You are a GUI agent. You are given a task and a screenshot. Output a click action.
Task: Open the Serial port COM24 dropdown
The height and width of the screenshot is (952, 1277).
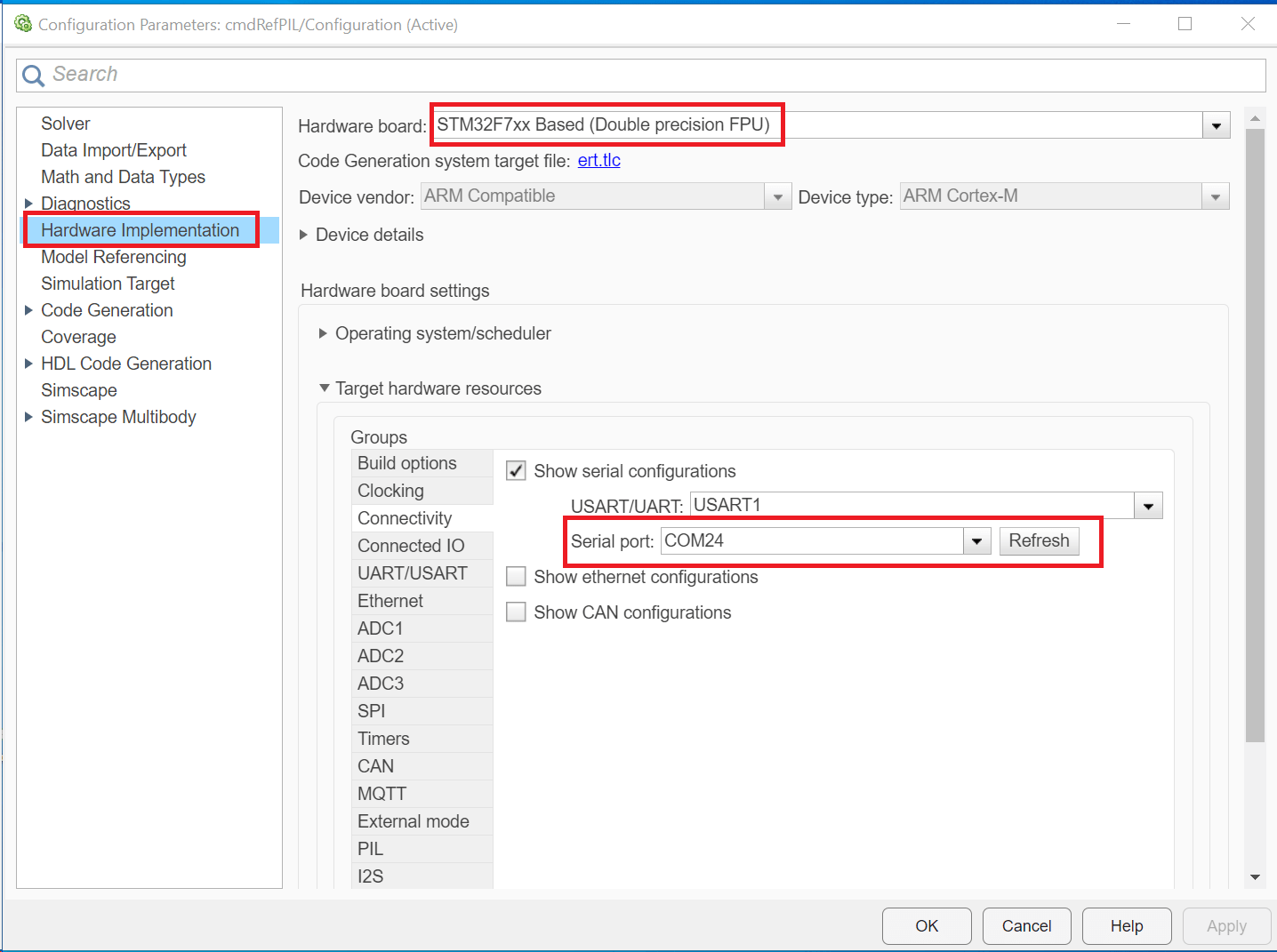pos(976,541)
